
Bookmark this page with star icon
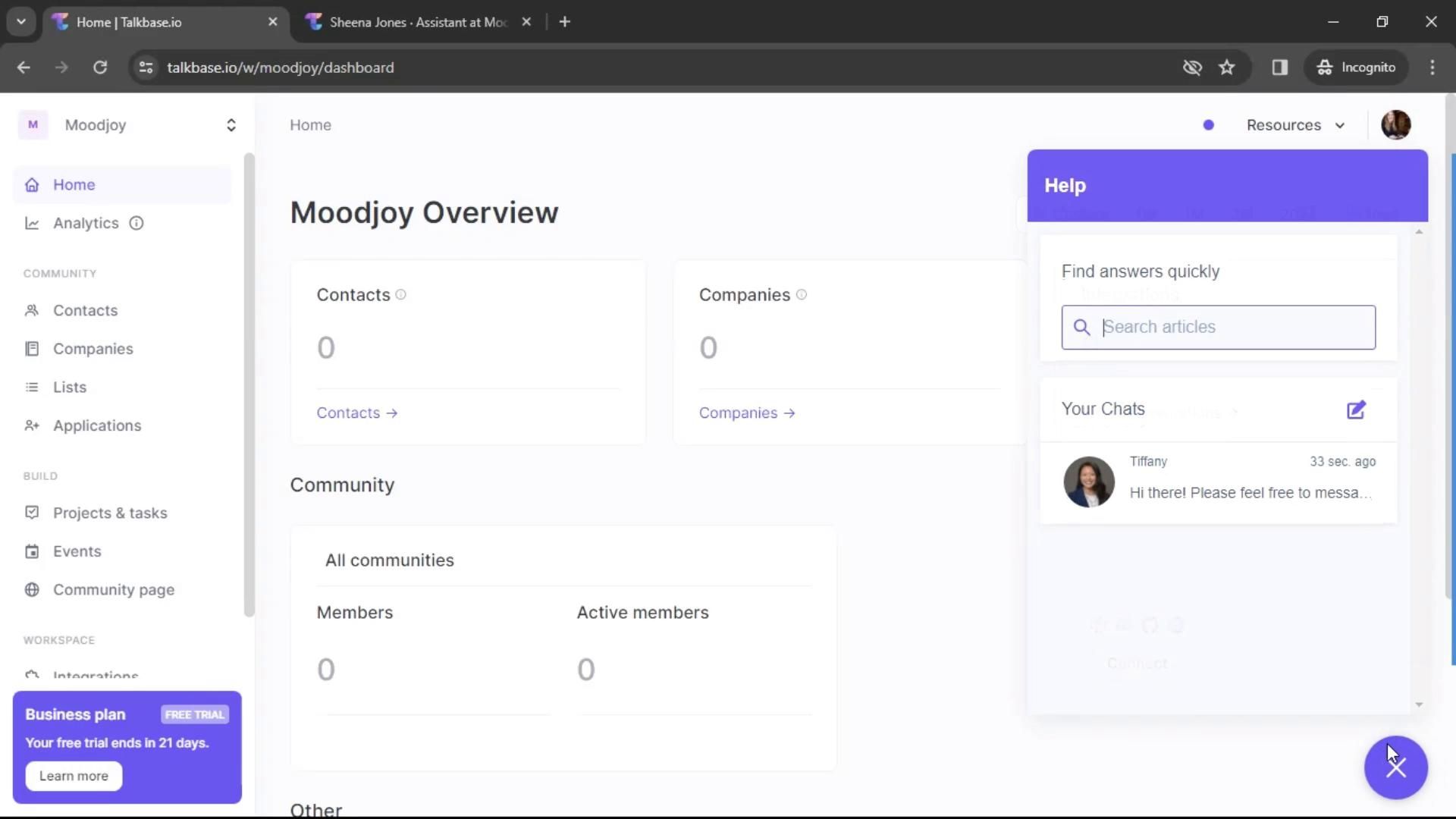pyautogui.click(x=1227, y=67)
